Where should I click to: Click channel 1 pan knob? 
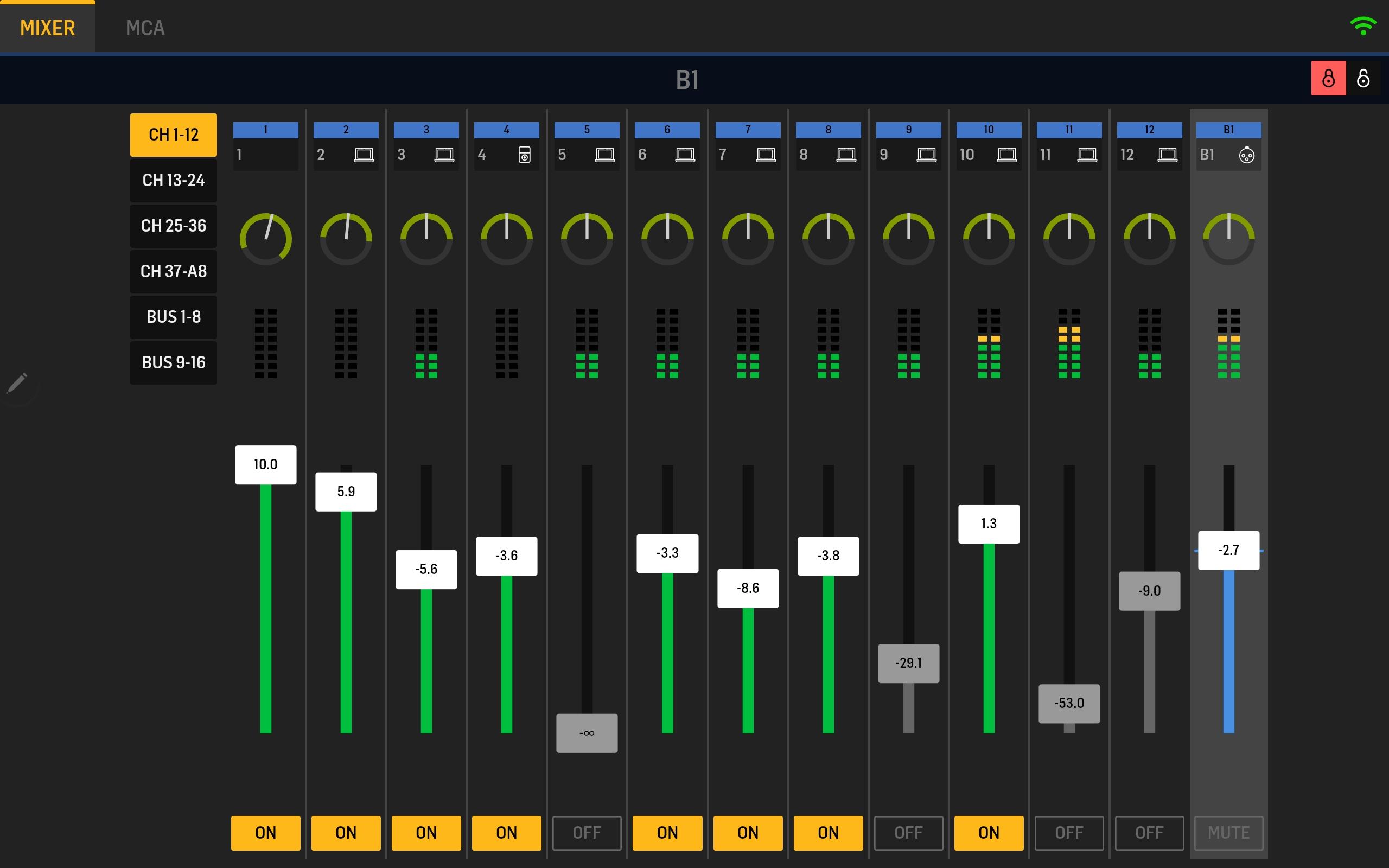coord(266,239)
